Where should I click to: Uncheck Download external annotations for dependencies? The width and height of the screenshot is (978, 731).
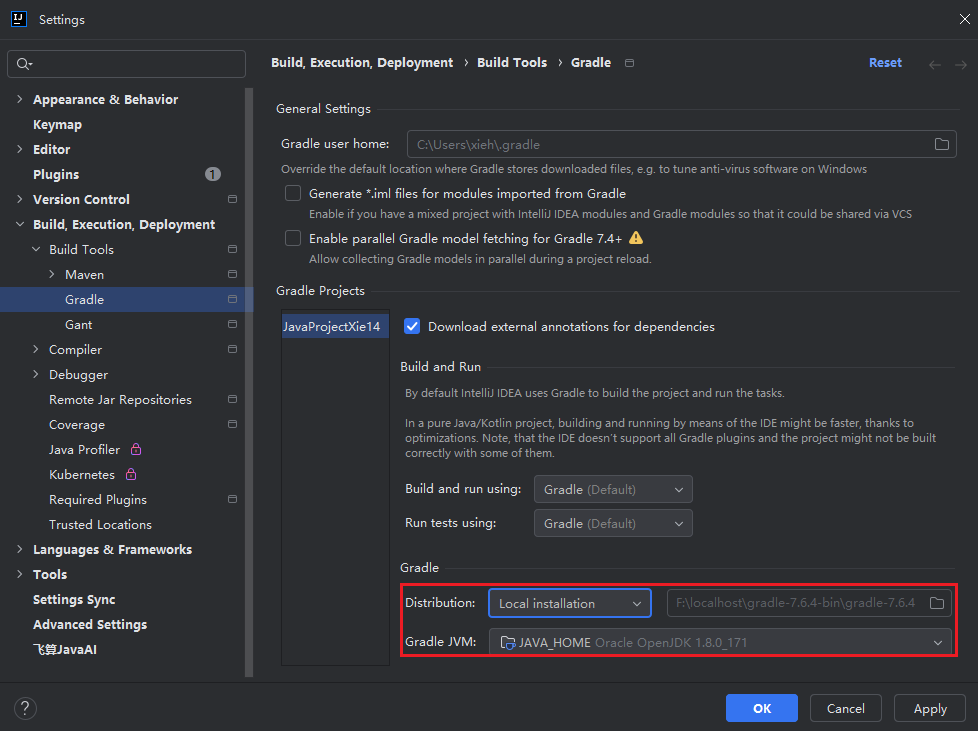click(x=412, y=326)
